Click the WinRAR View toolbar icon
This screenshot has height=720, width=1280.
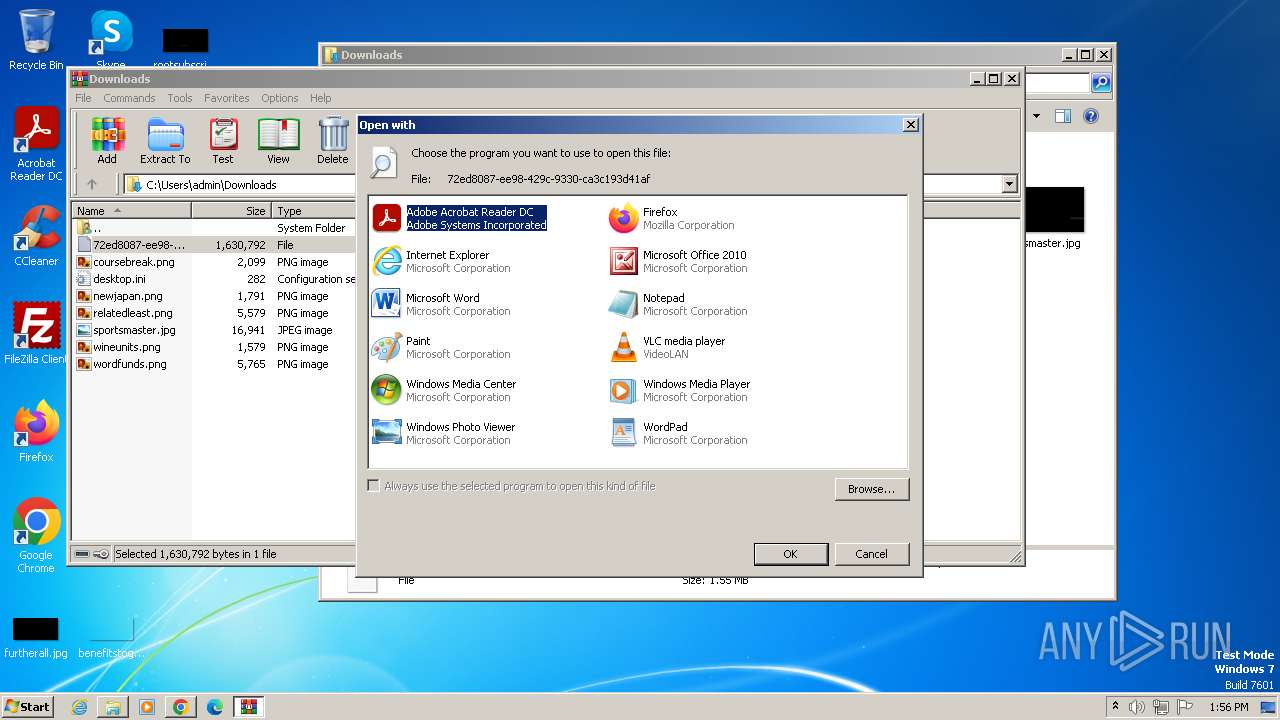click(x=278, y=141)
